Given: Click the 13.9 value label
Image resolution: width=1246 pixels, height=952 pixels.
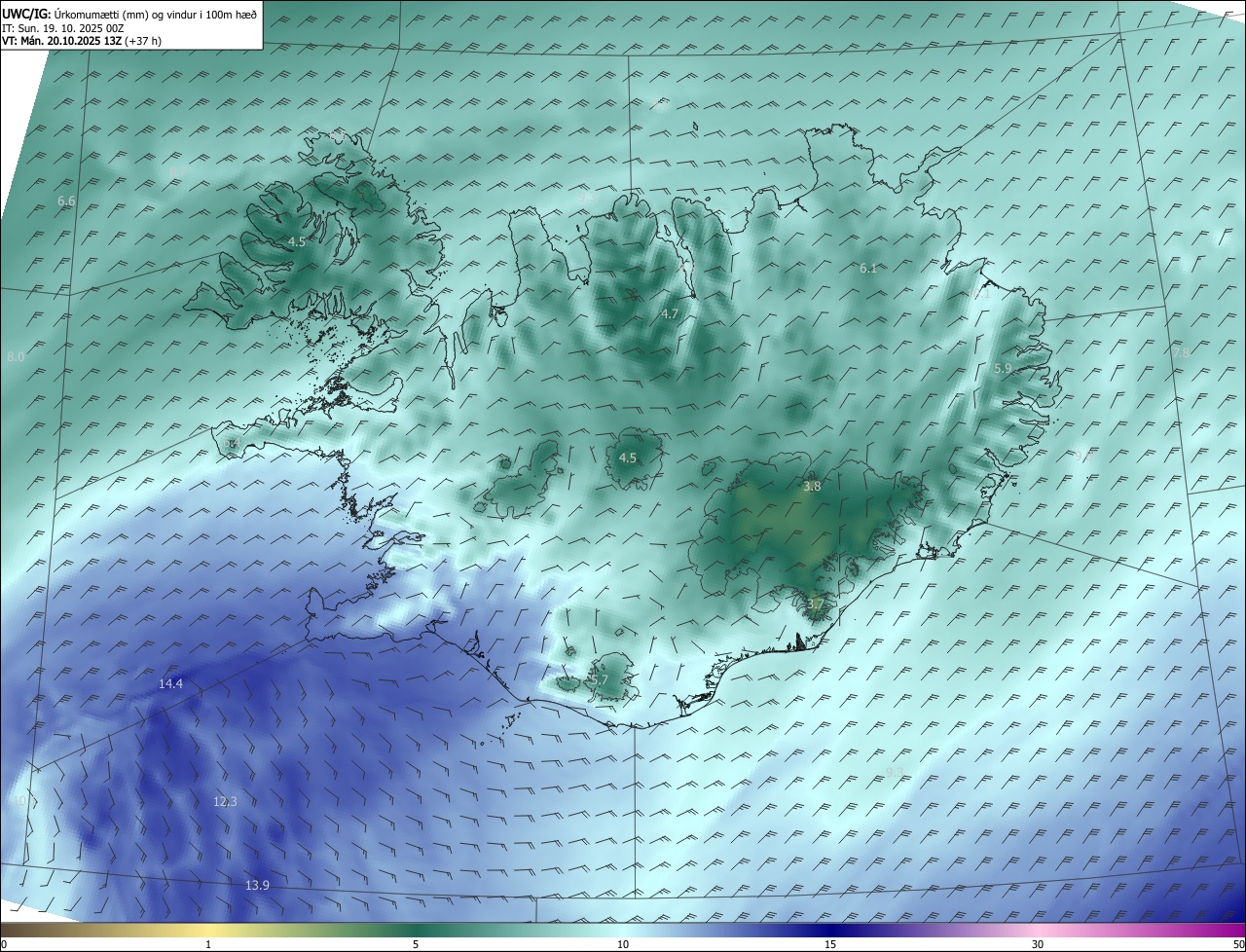Looking at the screenshot, I should click(257, 885).
